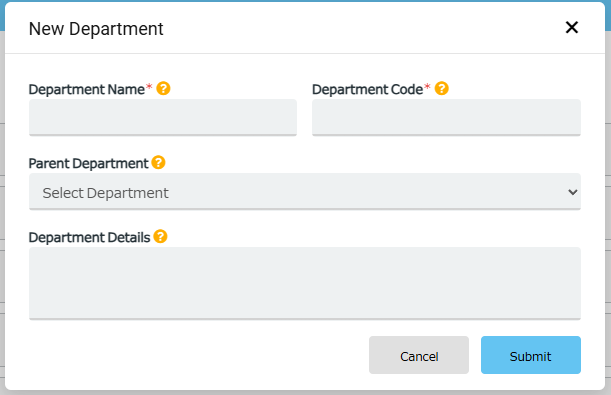The height and width of the screenshot is (395, 611).
Task: Focus the Department Name text field
Action: 163,117
